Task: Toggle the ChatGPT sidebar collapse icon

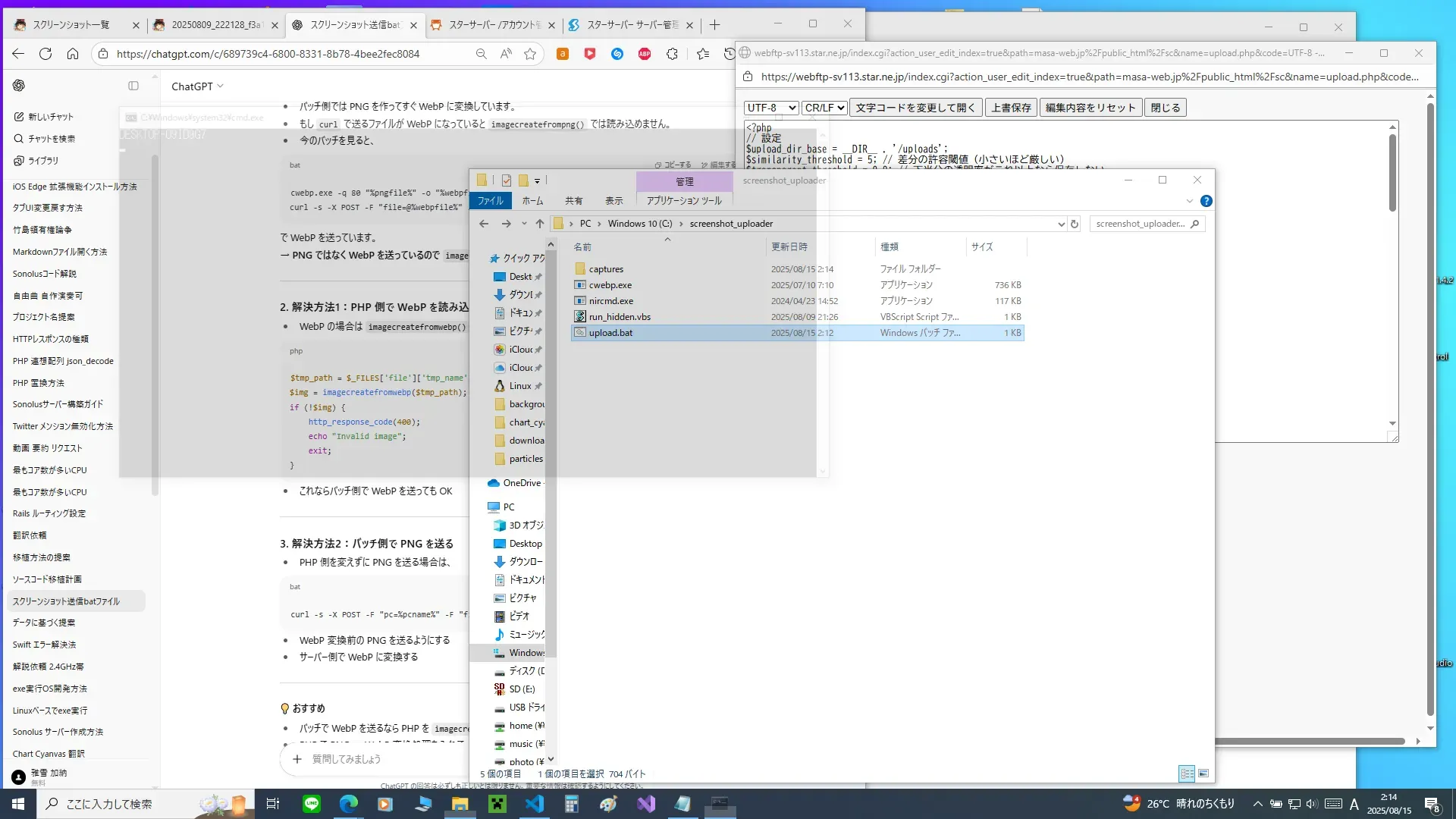Action: [x=133, y=86]
